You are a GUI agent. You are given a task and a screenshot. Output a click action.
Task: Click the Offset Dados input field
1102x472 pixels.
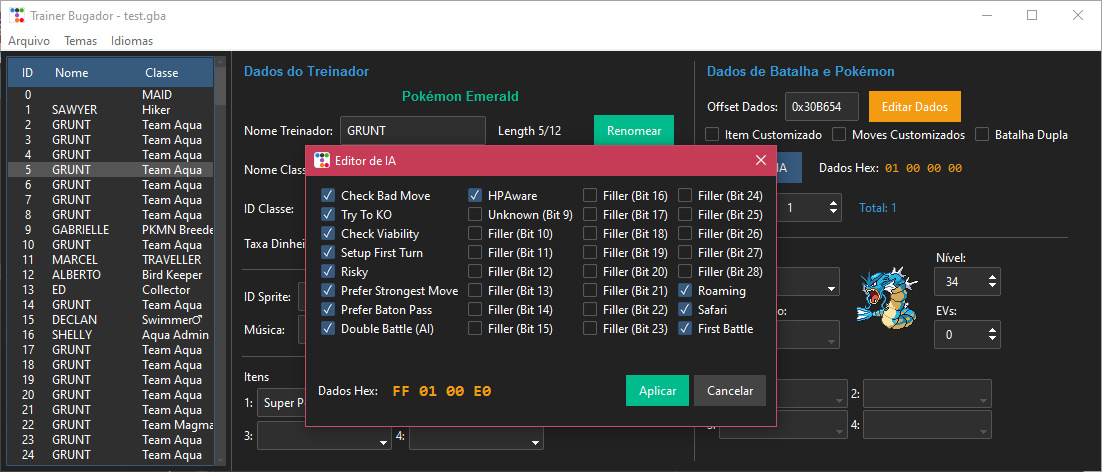(x=821, y=106)
